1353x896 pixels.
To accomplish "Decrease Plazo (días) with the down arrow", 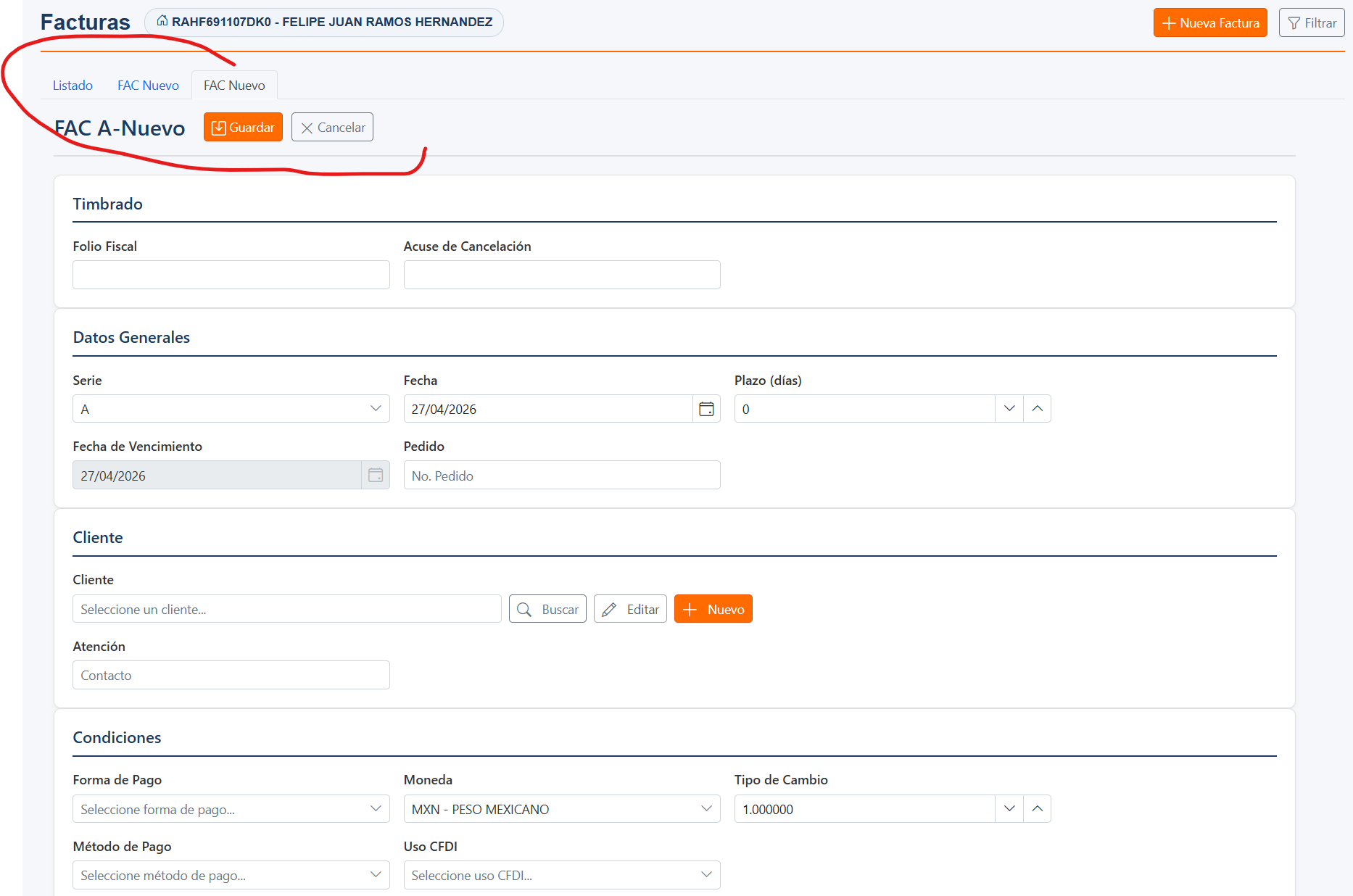I will point(1009,409).
